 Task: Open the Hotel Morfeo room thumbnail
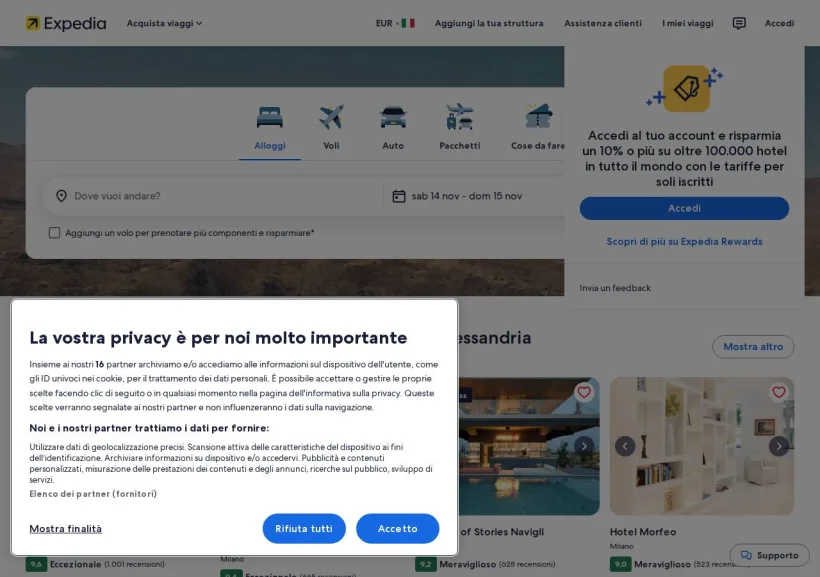tap(702, 446)
